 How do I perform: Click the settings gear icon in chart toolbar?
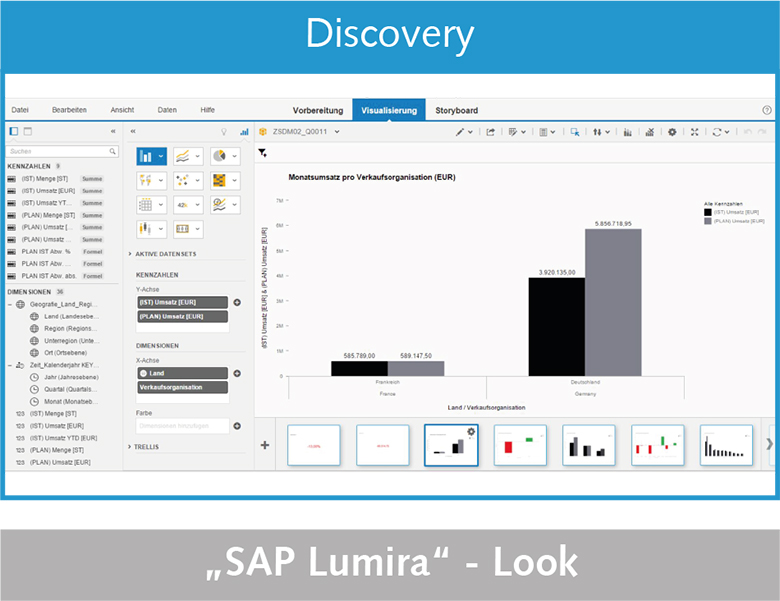672,132
